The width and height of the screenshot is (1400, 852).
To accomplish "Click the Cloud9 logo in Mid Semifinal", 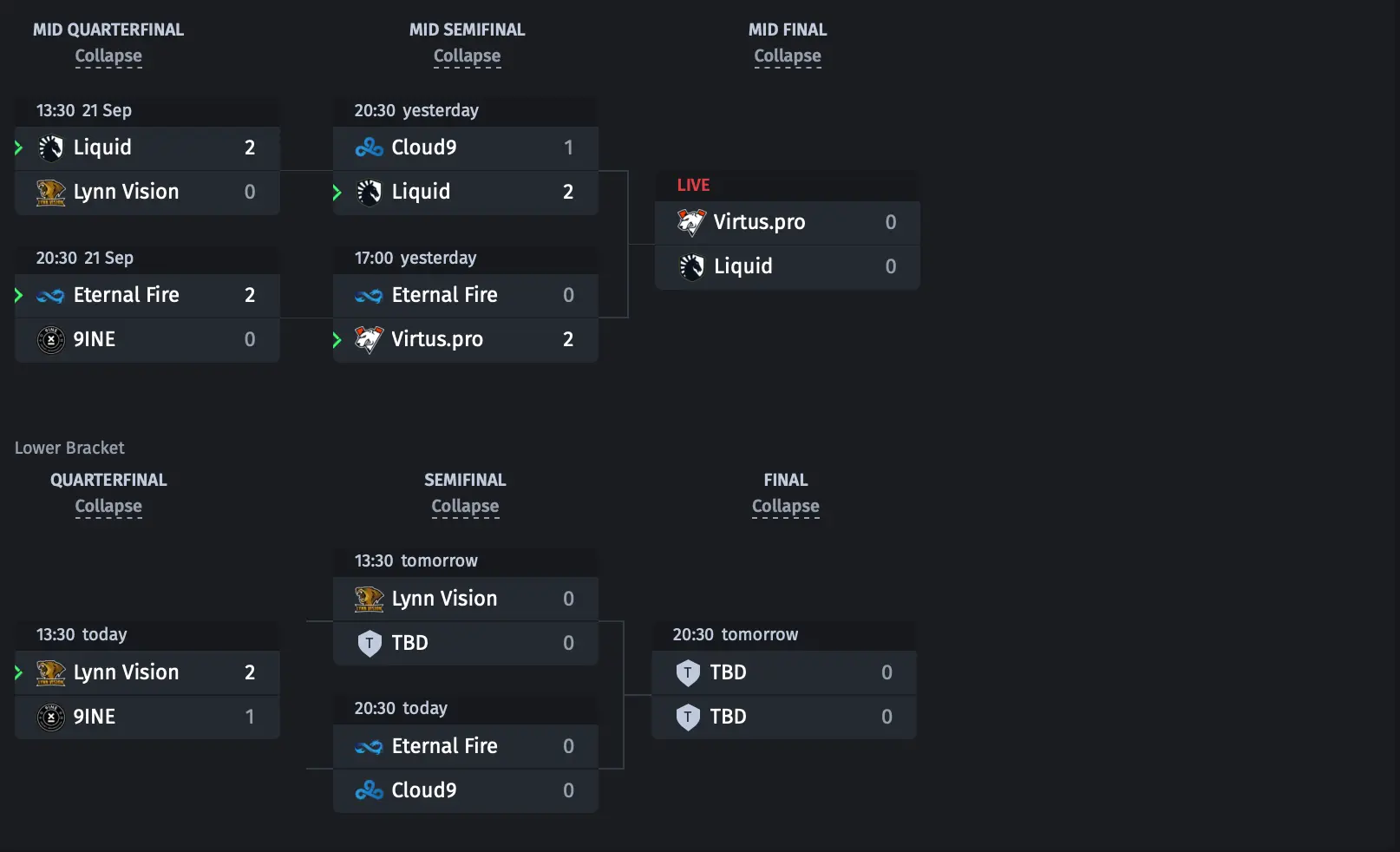I will coord(369,148).
